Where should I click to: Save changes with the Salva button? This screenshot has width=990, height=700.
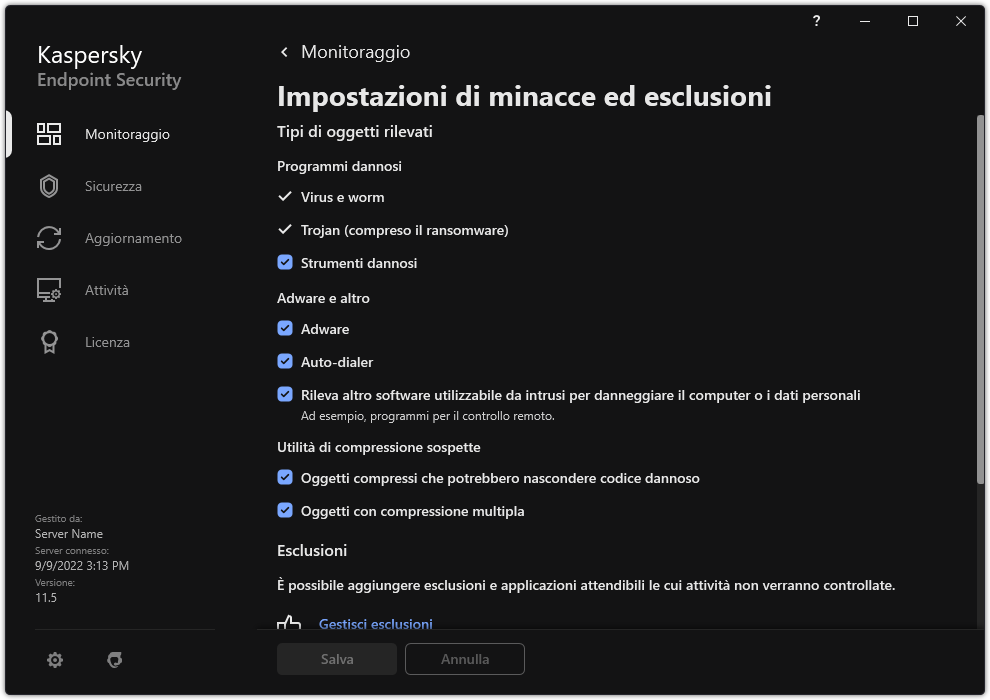point(336,659)
